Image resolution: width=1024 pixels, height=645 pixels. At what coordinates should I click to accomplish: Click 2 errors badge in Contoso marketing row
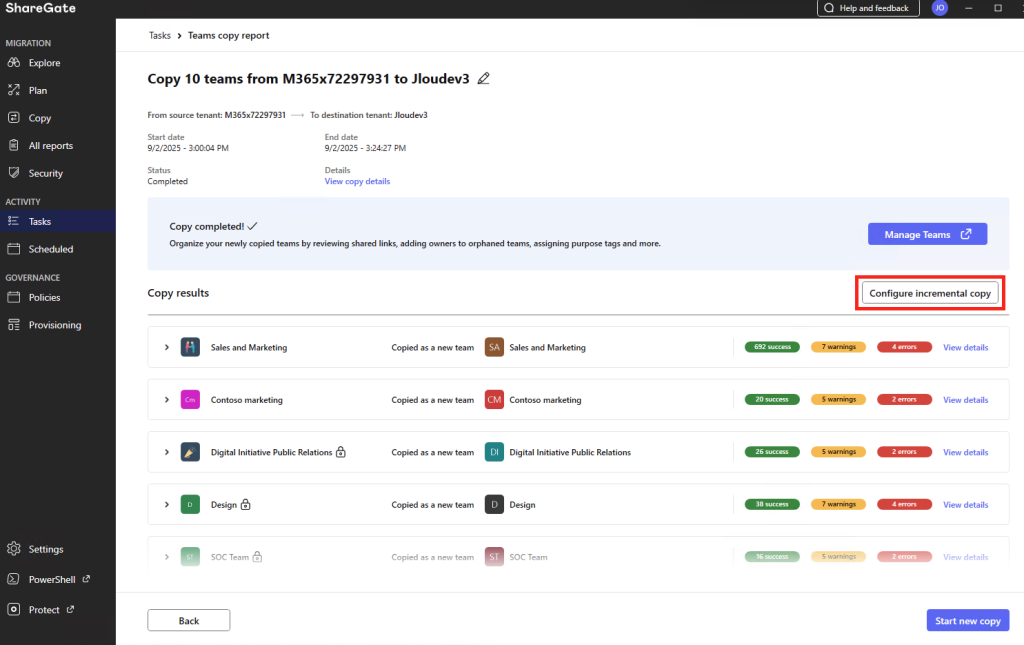point(904,399)
